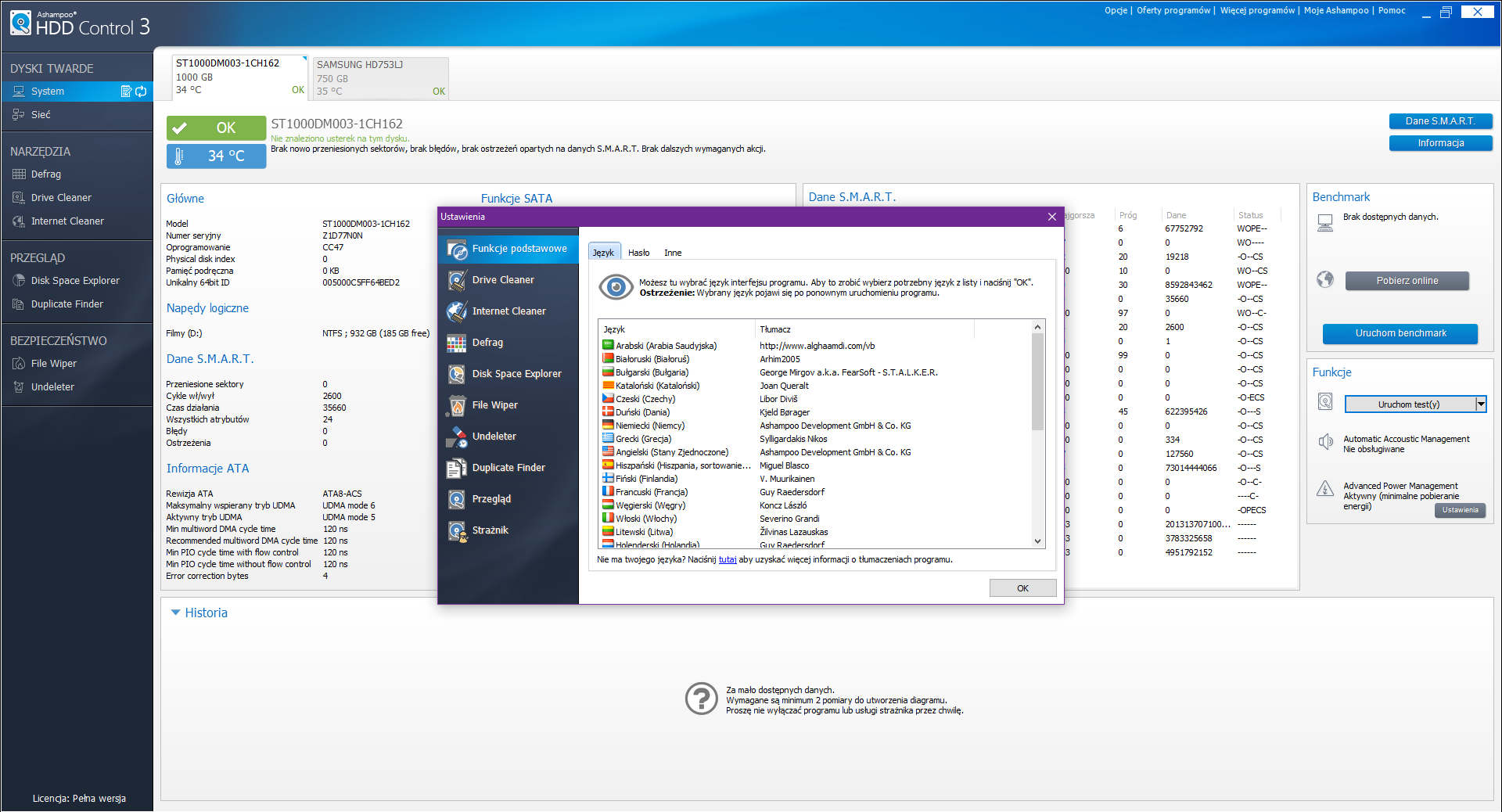
Task: Click the Strażnik icon in Ustawienia dialog
Action: pos(457,530)
